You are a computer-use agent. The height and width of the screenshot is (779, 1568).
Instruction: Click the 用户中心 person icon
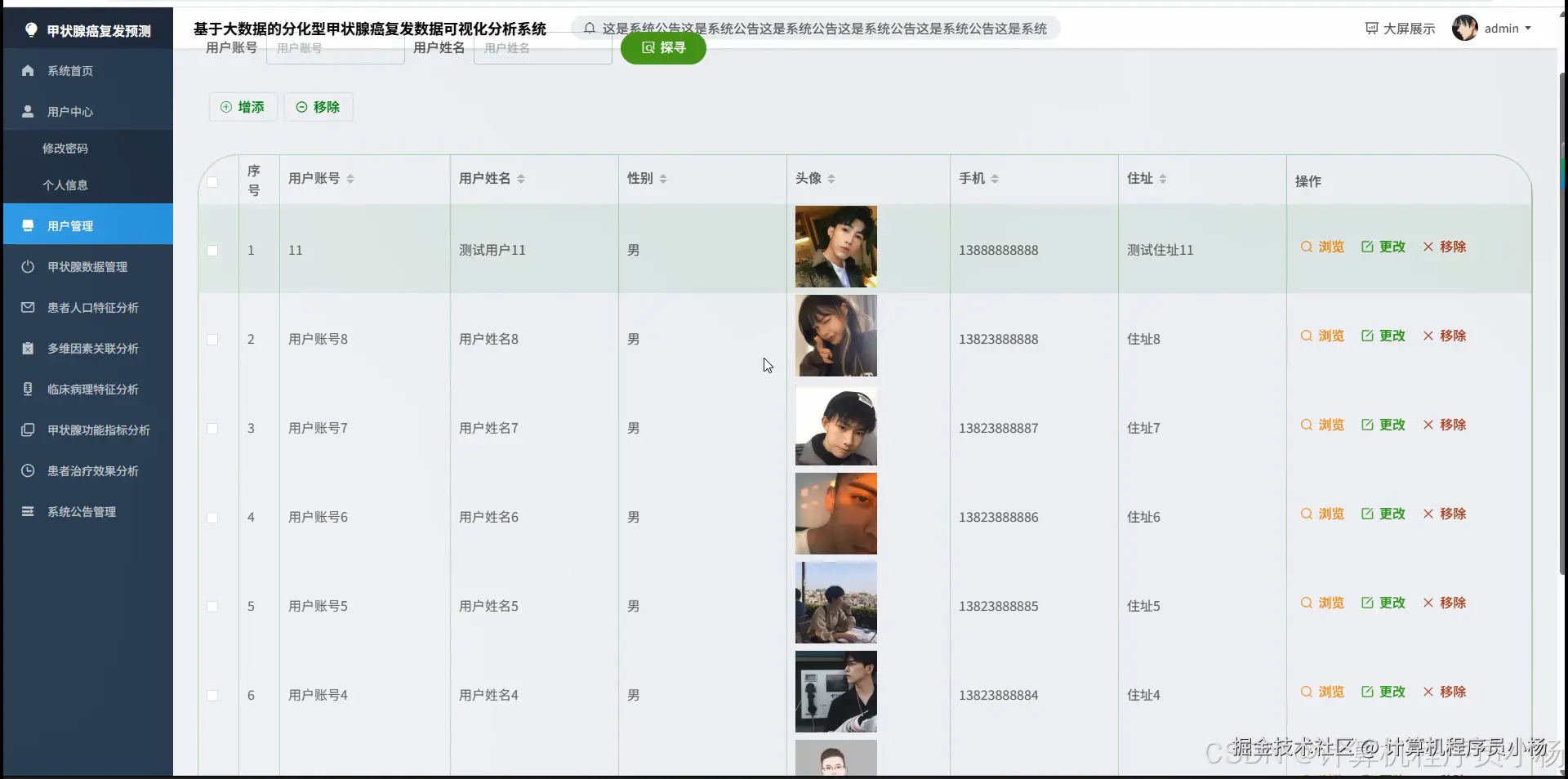[x=28, y=112]
